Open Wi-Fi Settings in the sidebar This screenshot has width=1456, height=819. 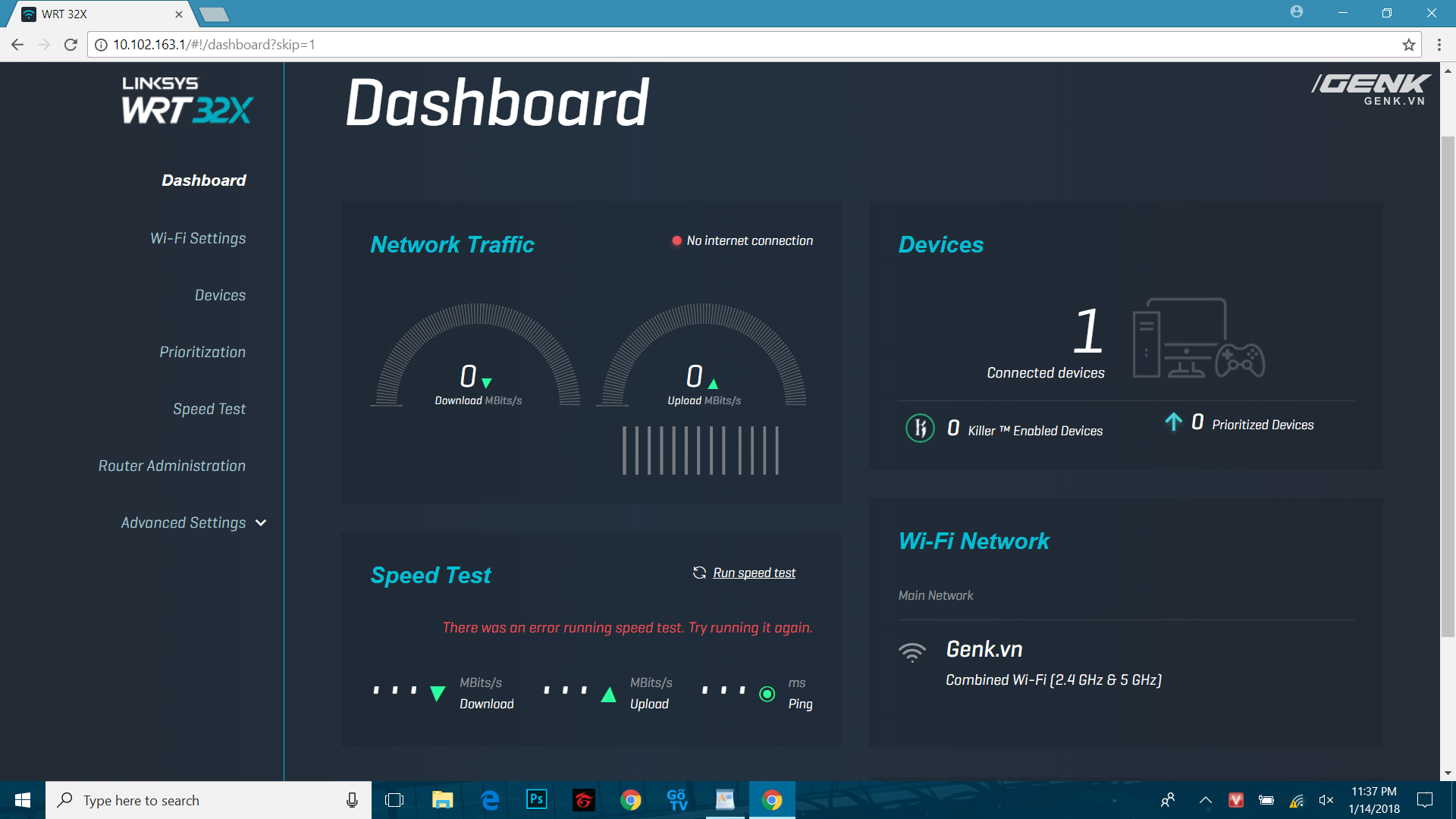pyautogui.click(x=198, y=238)
